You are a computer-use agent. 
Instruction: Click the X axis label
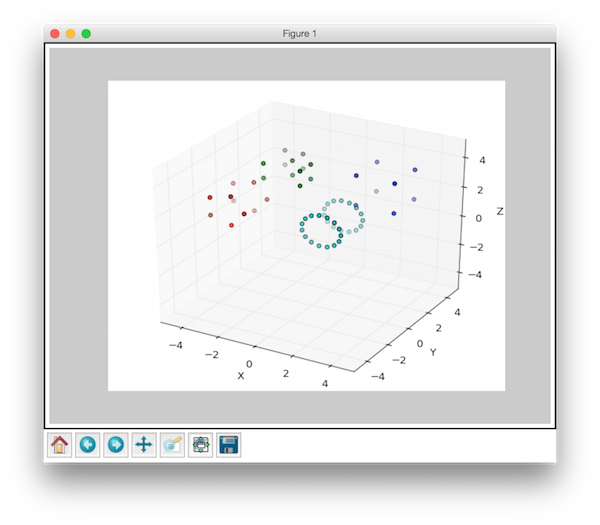pyautogui.click(x=240, y=376)
